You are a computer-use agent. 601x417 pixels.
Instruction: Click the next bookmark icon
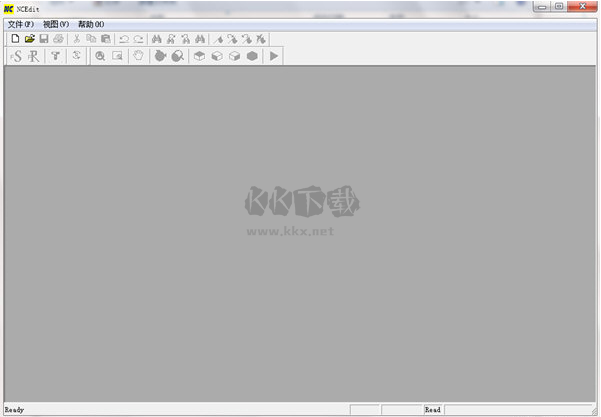coord(232,39)
